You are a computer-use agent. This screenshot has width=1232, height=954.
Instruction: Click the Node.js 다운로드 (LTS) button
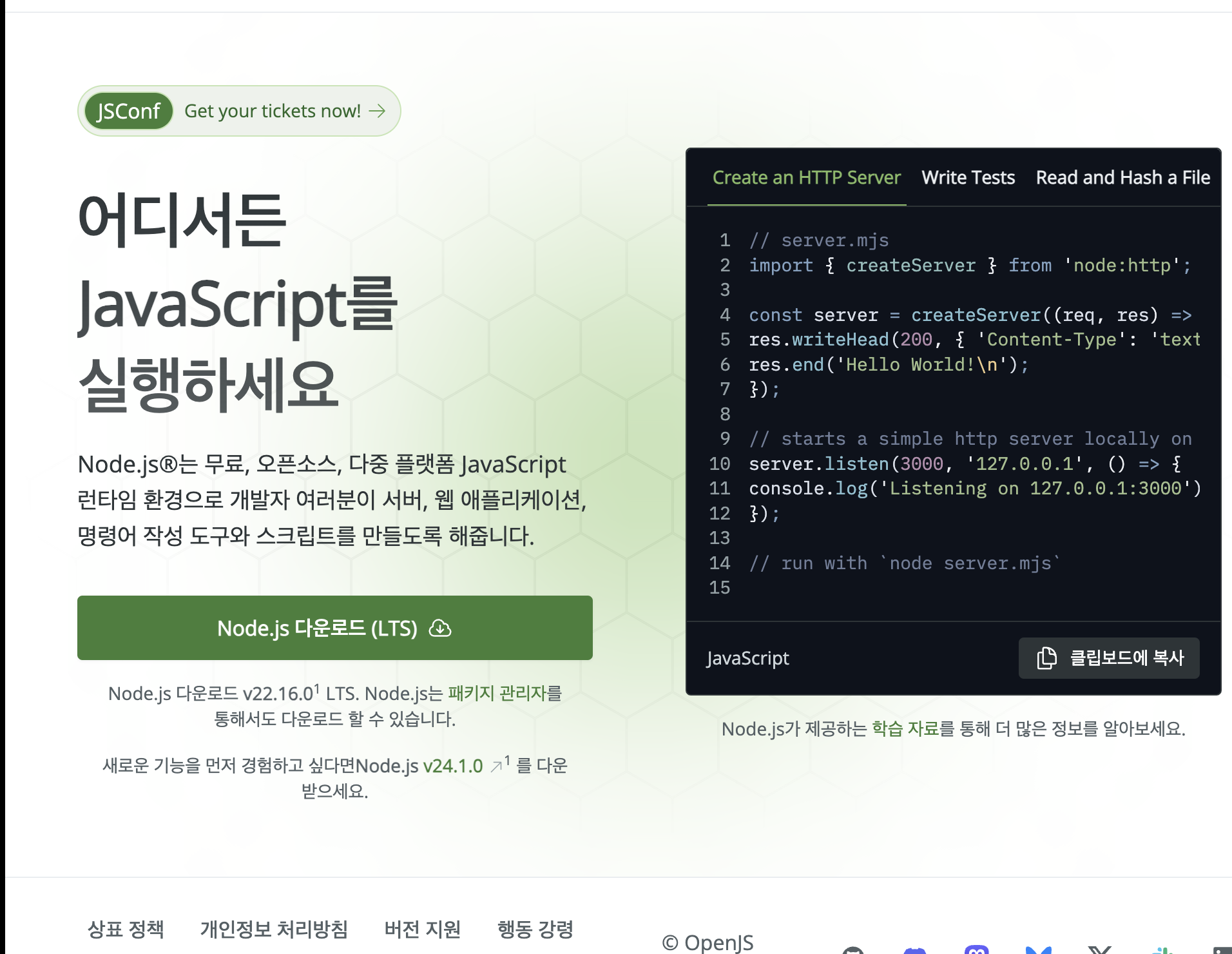click(334, 628)
